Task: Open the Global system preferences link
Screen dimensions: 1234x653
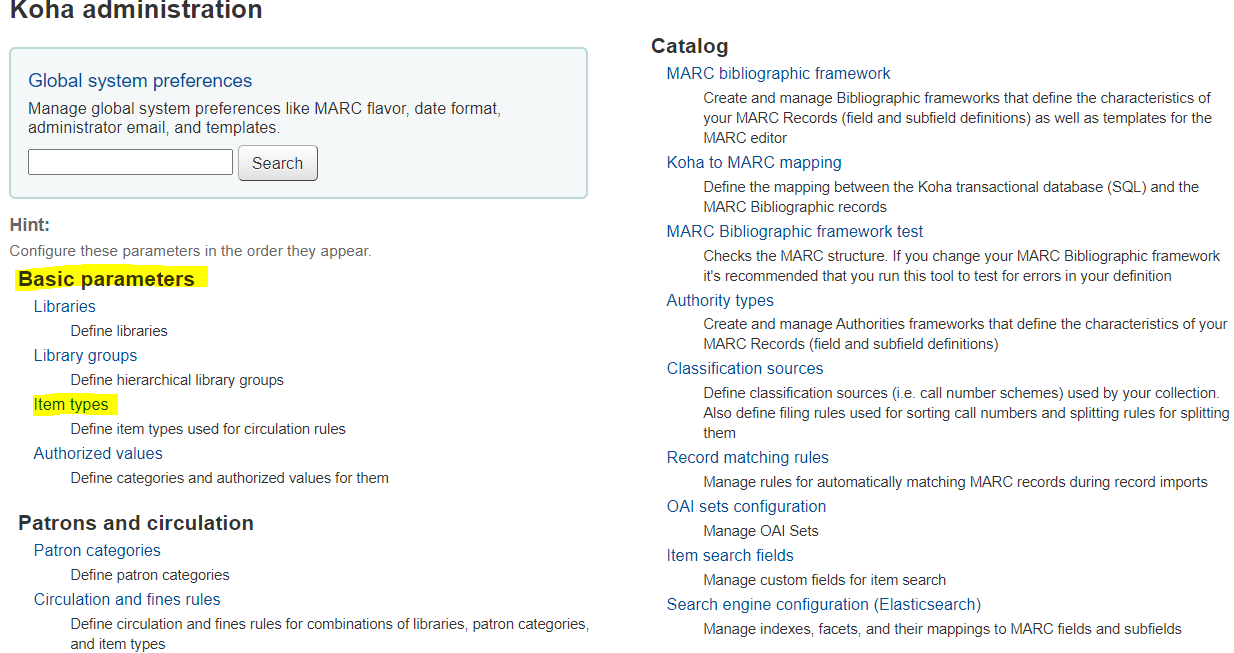Action: tap(140, 81)
